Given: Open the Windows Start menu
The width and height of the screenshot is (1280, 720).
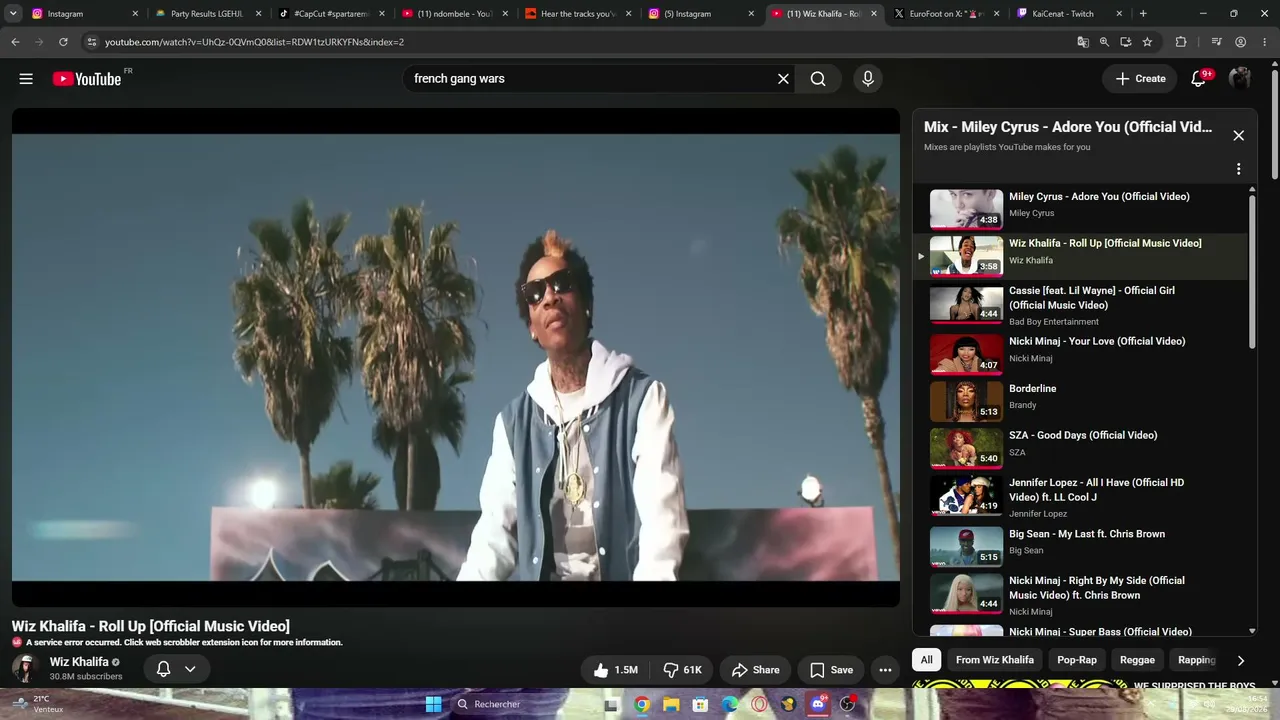Looking at the screenshot, I should [433, 704].
